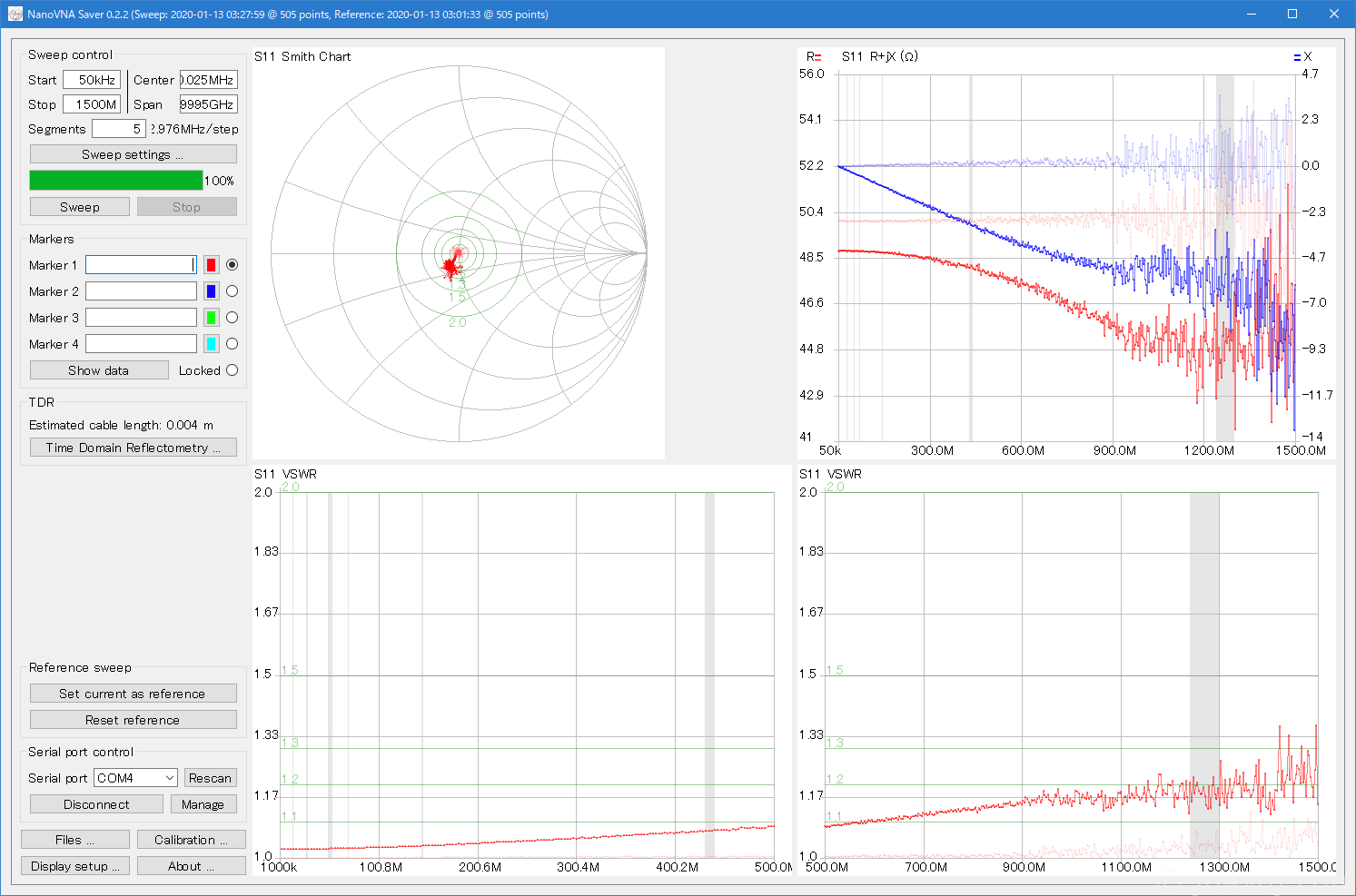Open the Serial port COM4 dropdown
Screen dimensions: 1356x896
[x=135, y=778]
